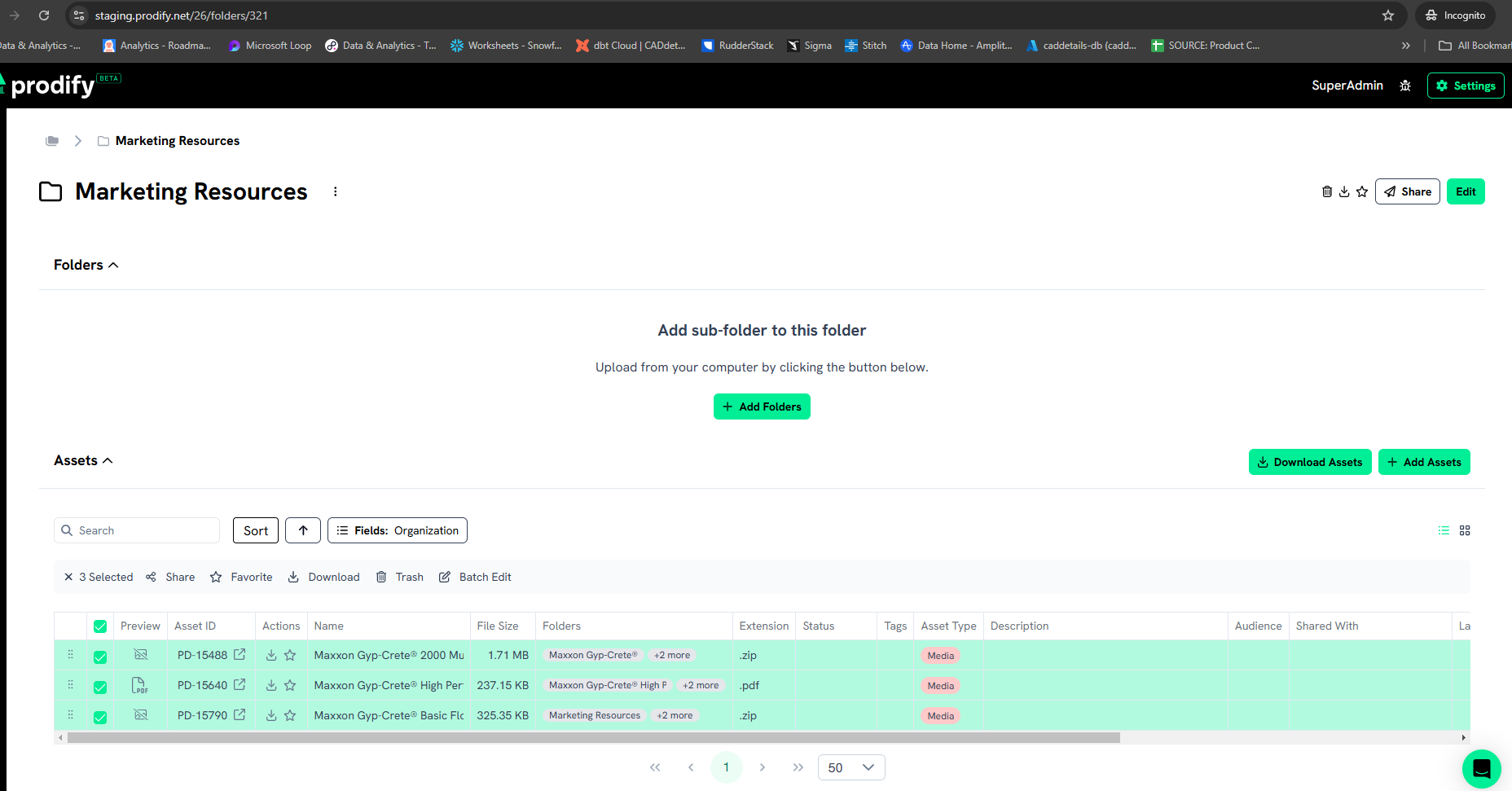Click the ascending sort arrow button
Viewport: 1512px width, 791px height.
pyautogui.click(x=303, y=530)
